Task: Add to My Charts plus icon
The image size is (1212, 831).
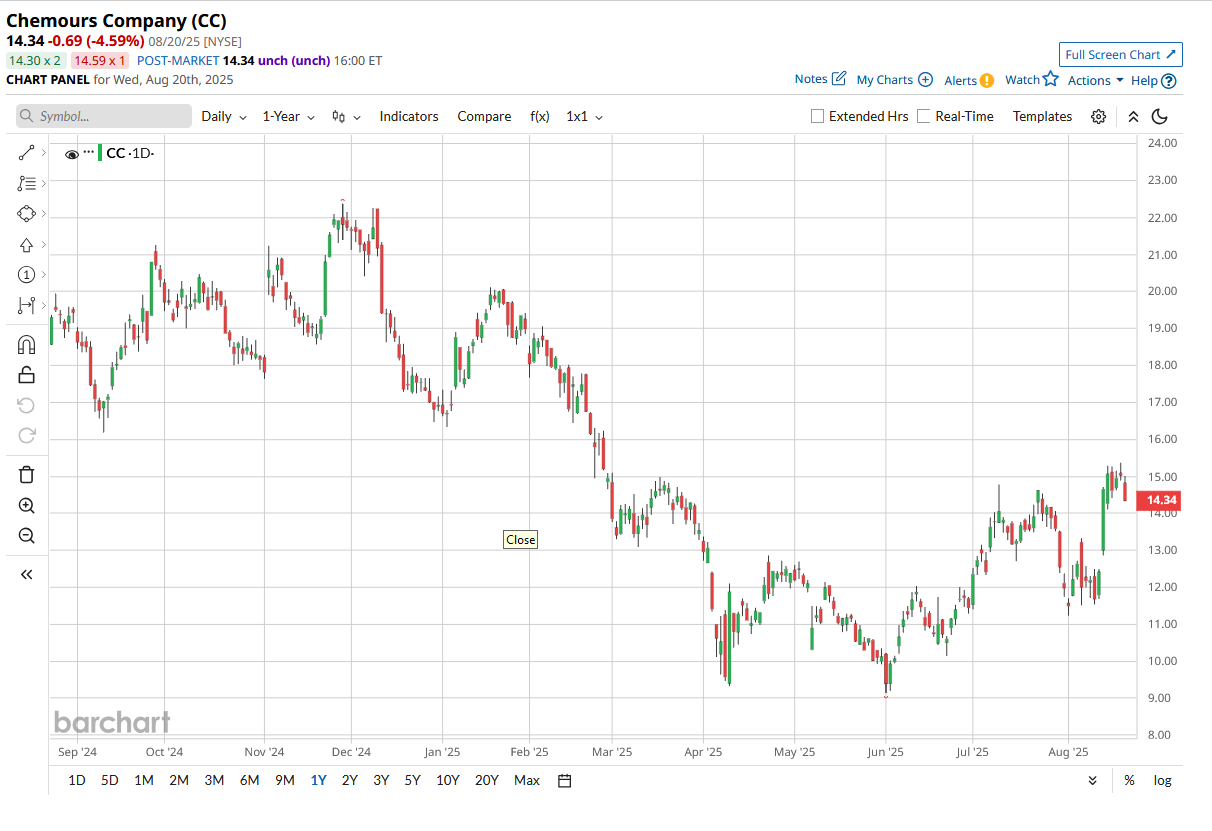Action: [926, 80]
